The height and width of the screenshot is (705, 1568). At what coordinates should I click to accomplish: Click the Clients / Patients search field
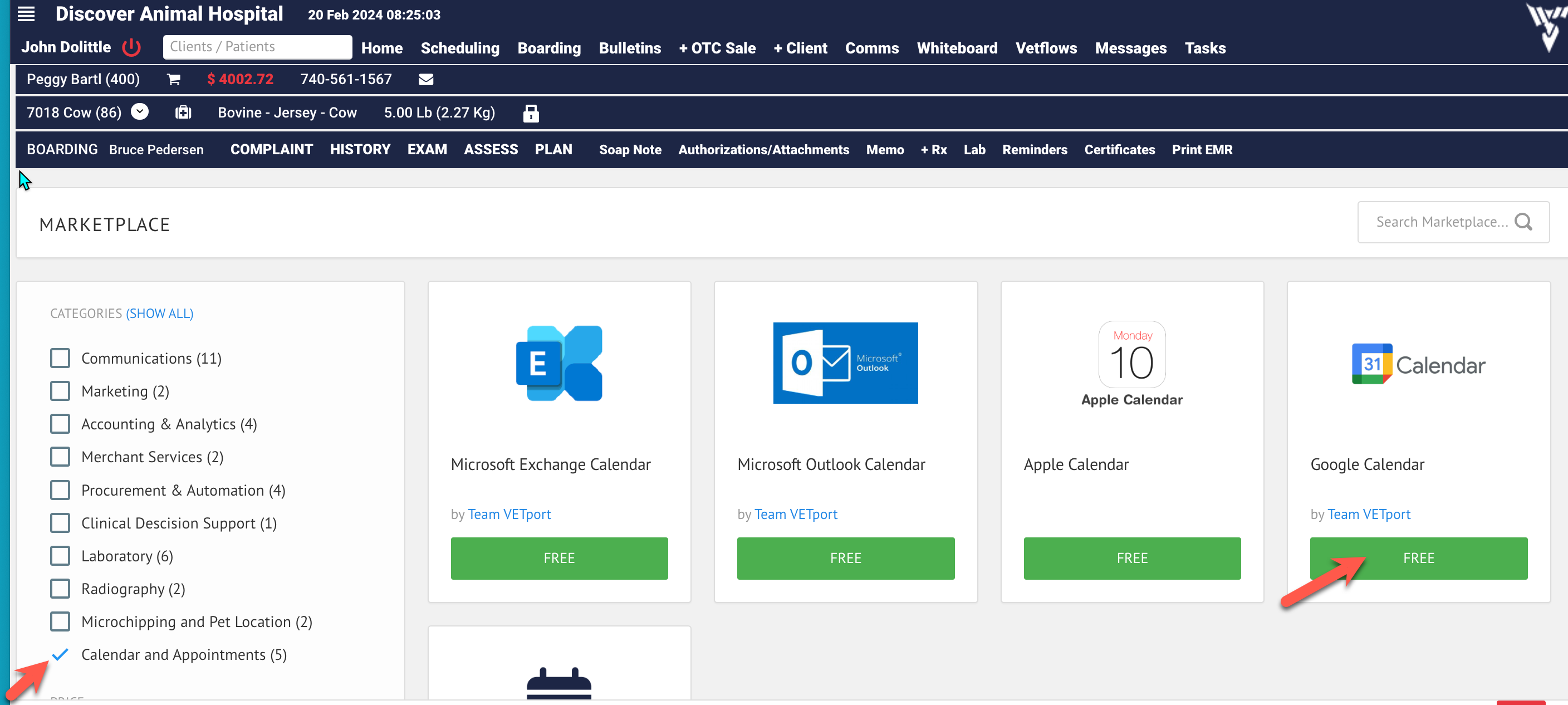click(257, 47)
